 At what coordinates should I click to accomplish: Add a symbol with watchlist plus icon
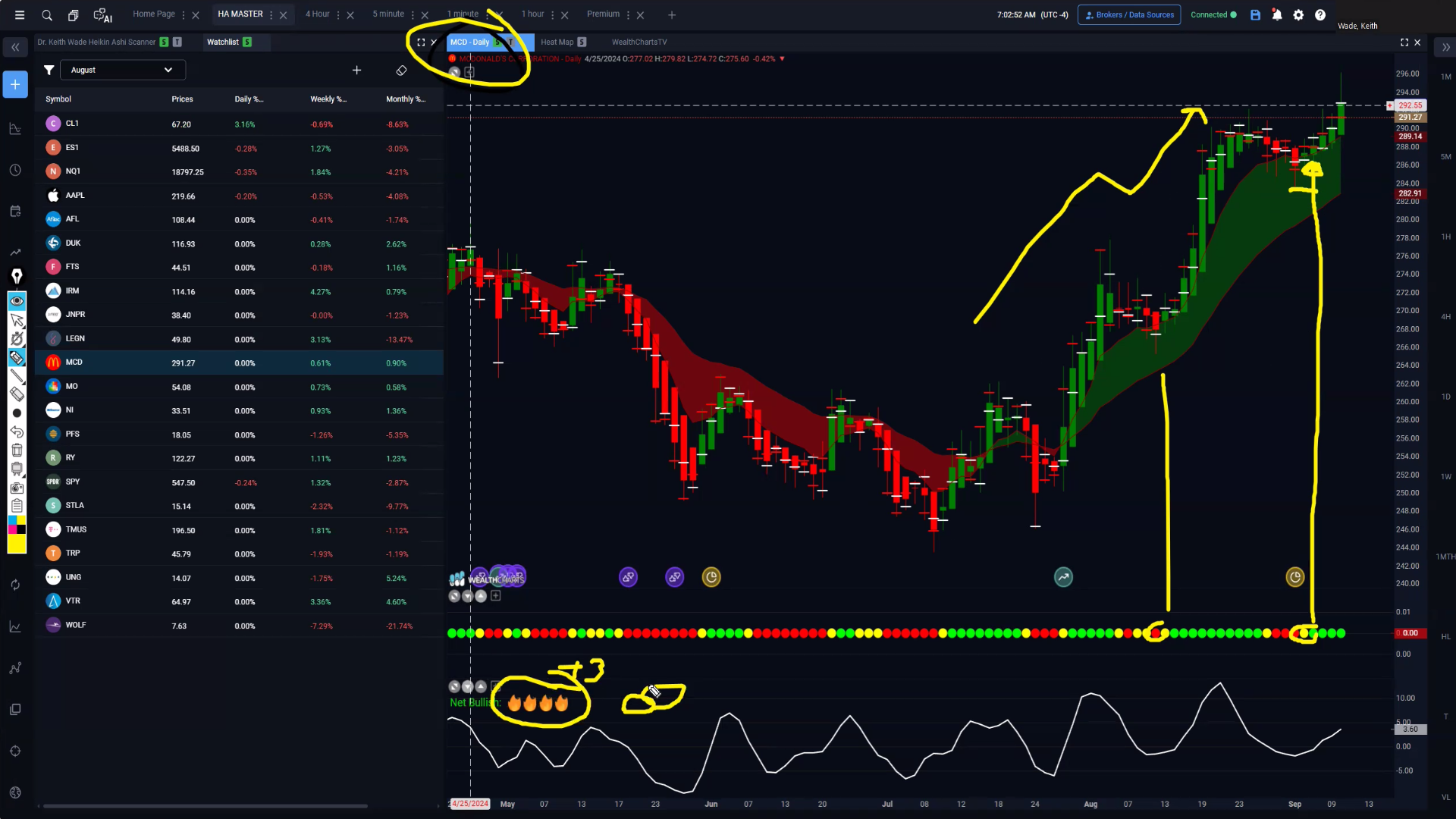click(x=356, y=71)
